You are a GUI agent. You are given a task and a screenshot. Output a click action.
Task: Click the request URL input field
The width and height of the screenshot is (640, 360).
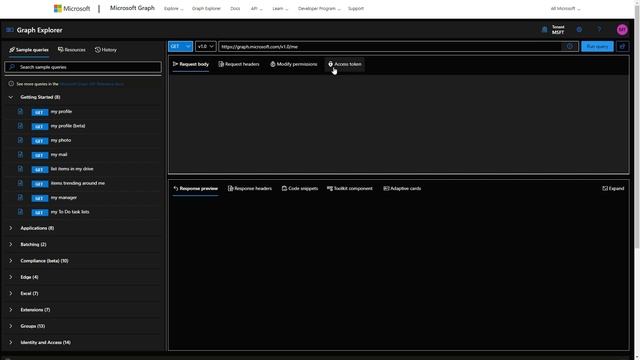(x=390, y=47)
